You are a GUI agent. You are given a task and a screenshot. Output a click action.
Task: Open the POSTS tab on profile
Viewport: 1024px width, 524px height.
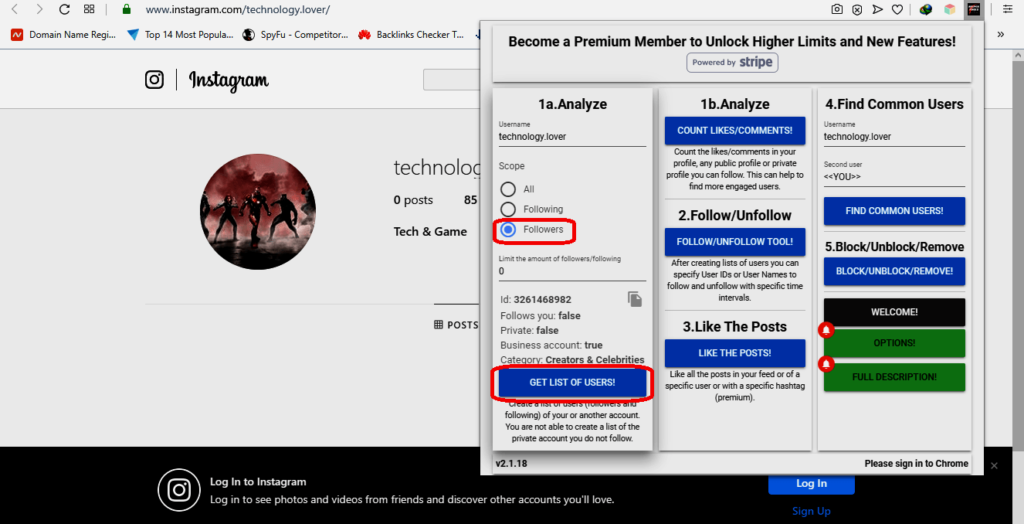coord(456,325)
